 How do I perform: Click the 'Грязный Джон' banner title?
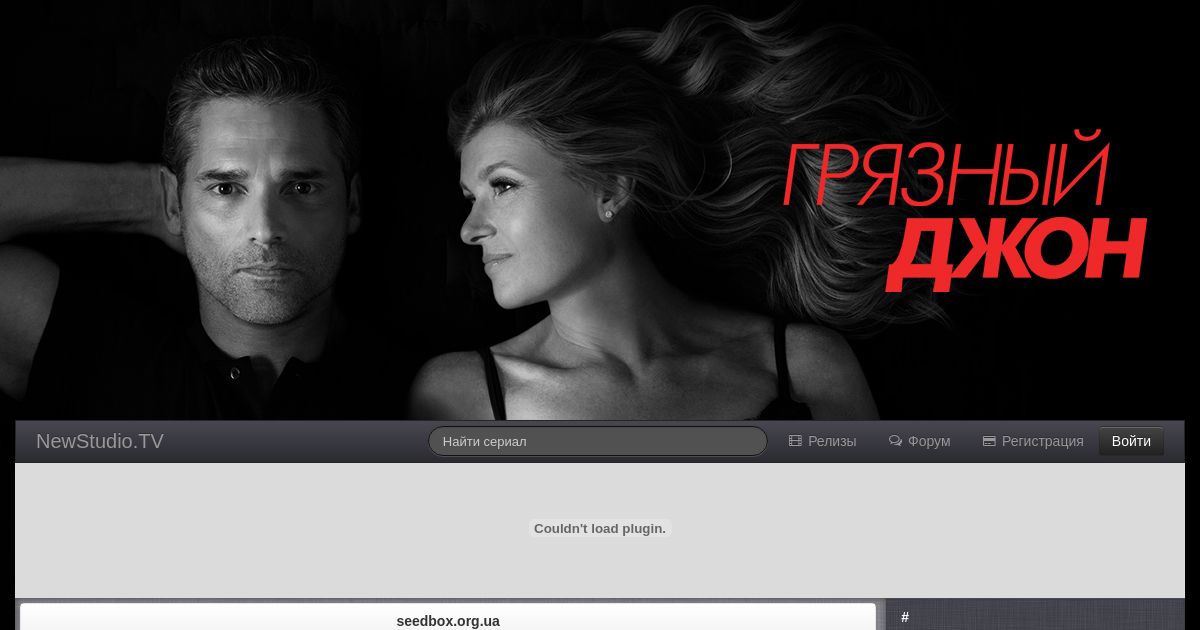point(964,213)
